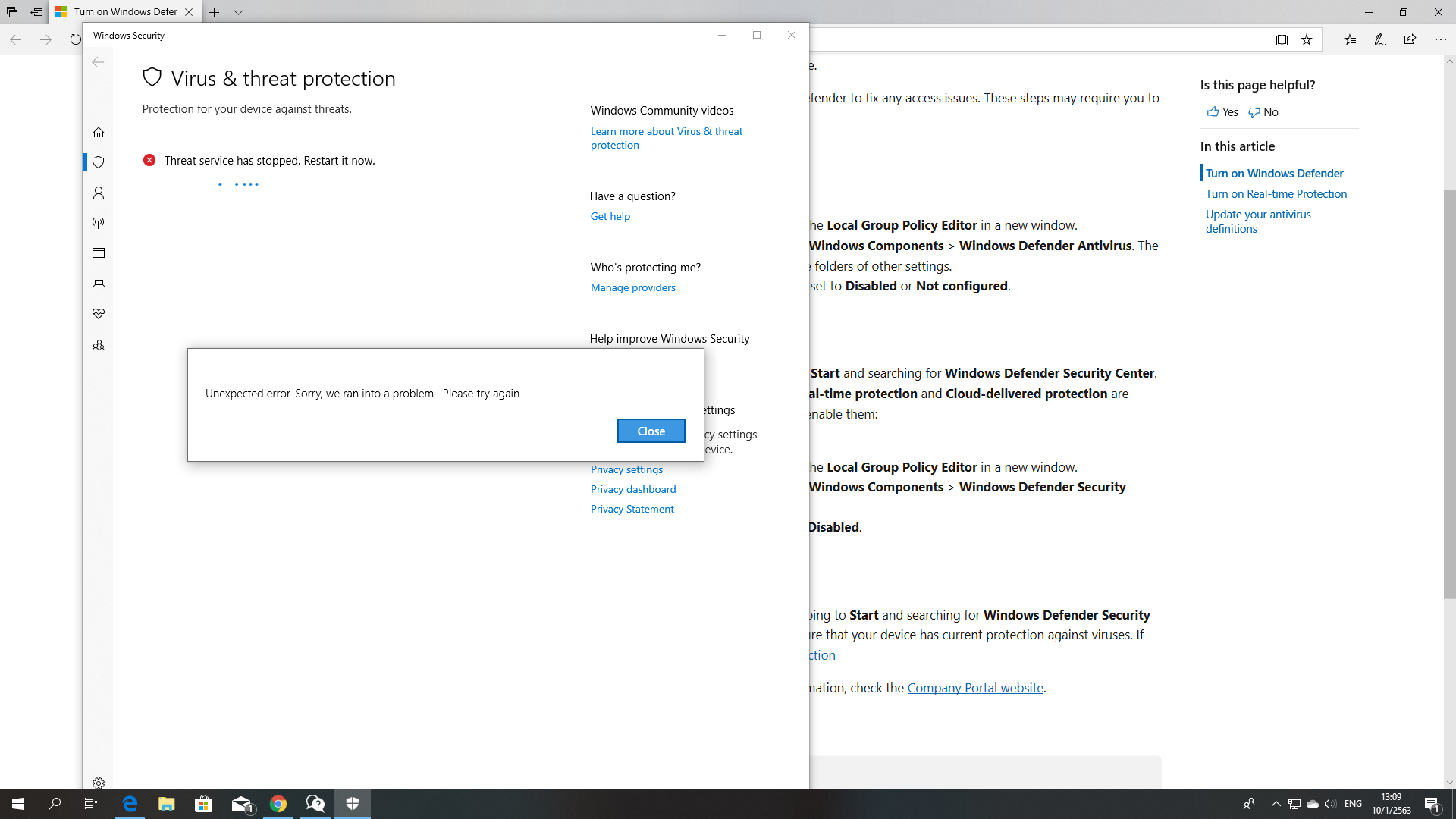Screen dimensions: 1456x819
Task: Vote No for page helpful
Action: (1263, 112)
